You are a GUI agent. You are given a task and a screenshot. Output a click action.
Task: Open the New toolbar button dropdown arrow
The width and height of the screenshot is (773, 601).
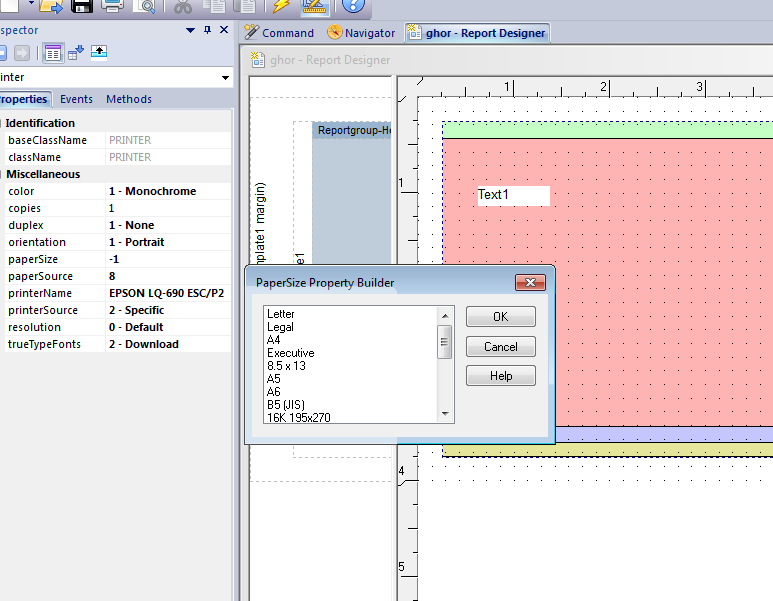[x=32, y=6]
